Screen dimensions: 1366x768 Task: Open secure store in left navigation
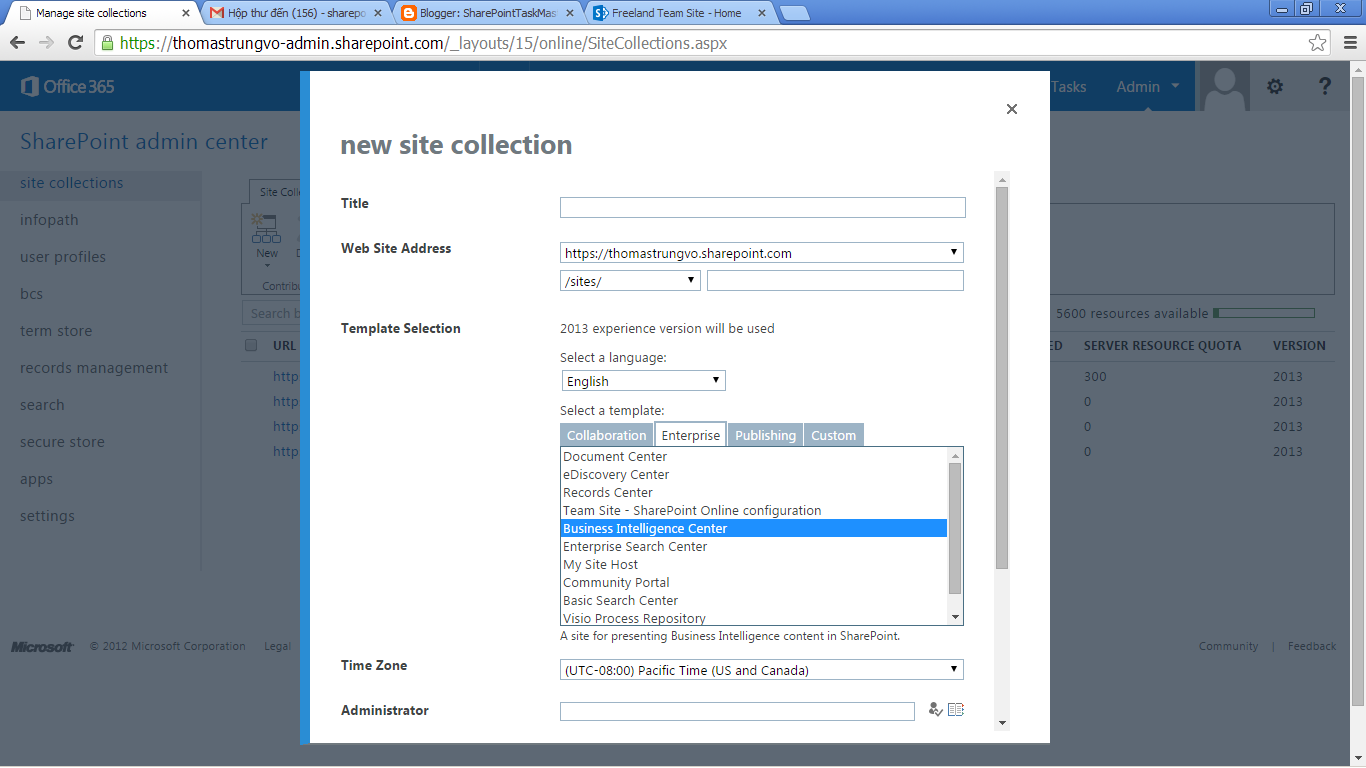62,442
